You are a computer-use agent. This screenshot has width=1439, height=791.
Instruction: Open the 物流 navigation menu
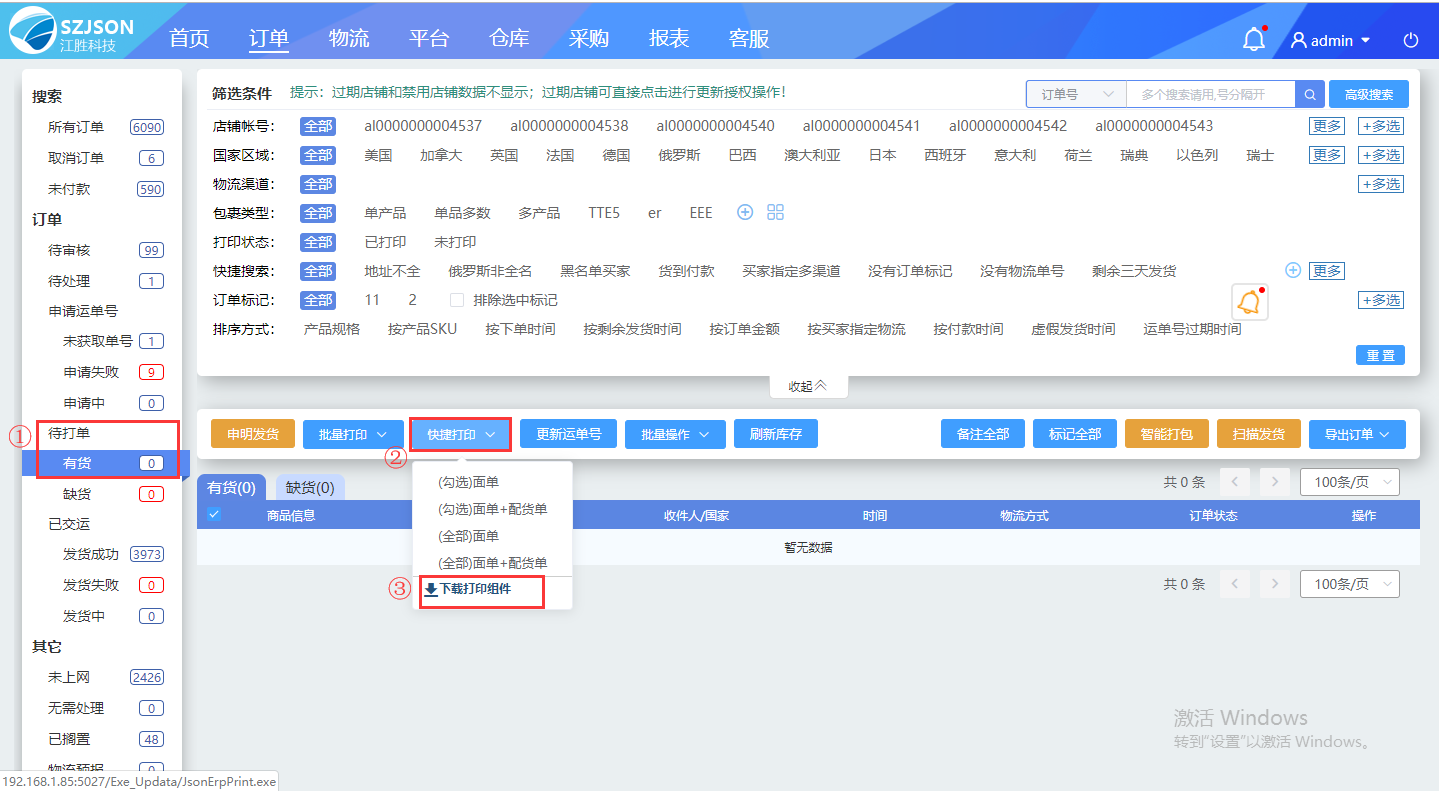click(349, 39)
